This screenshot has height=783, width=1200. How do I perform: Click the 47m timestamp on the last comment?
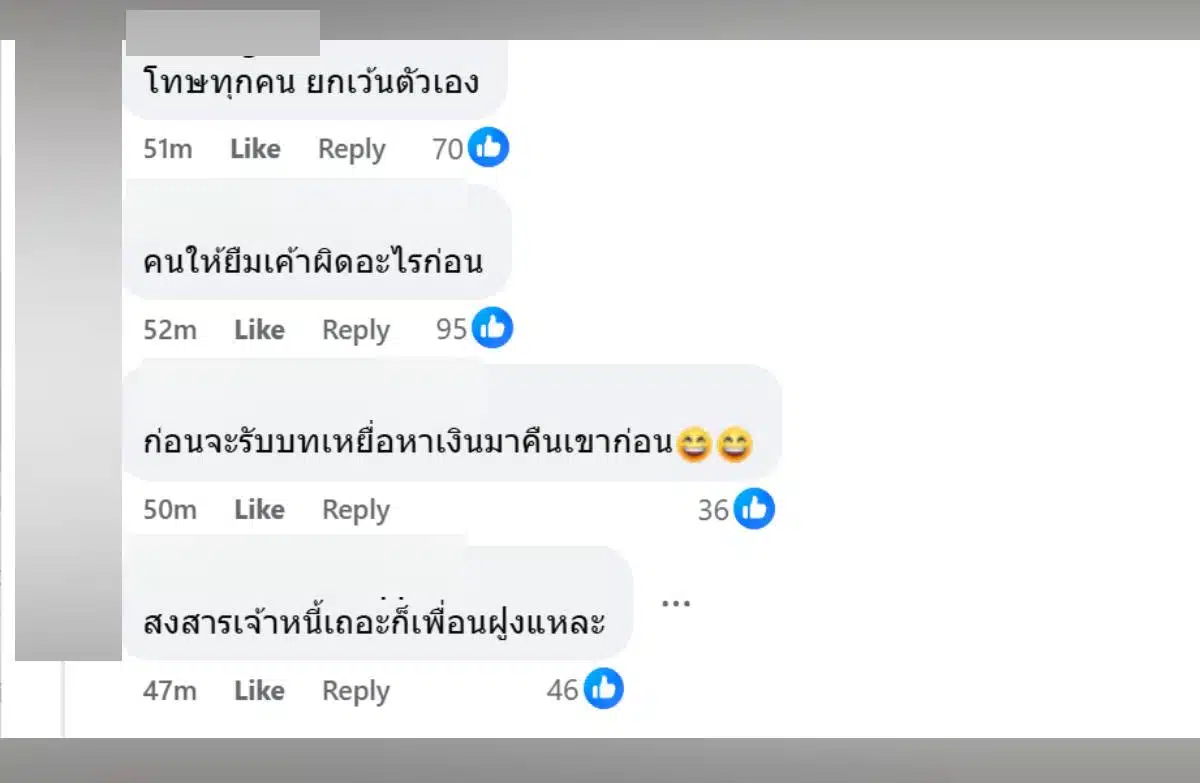coord(169,690)
